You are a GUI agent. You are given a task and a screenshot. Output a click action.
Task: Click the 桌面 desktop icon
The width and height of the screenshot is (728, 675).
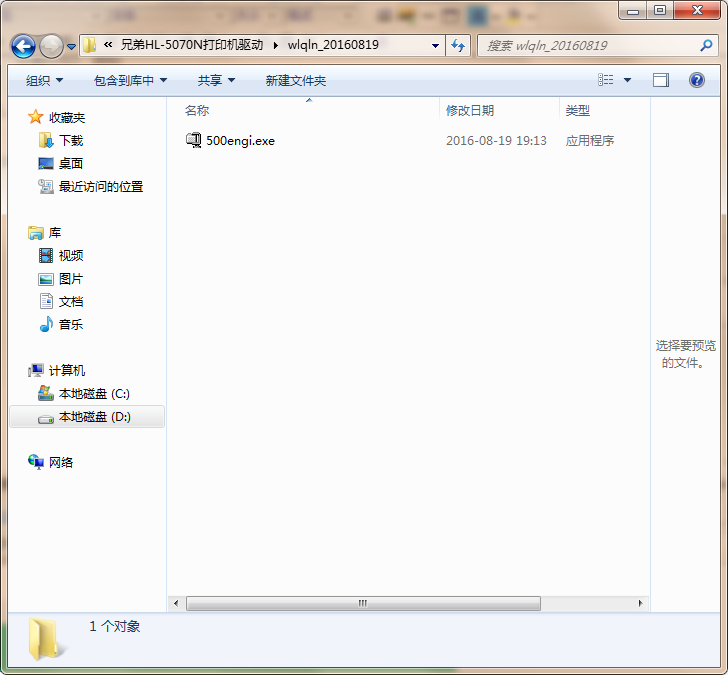[x=46, y=163]
